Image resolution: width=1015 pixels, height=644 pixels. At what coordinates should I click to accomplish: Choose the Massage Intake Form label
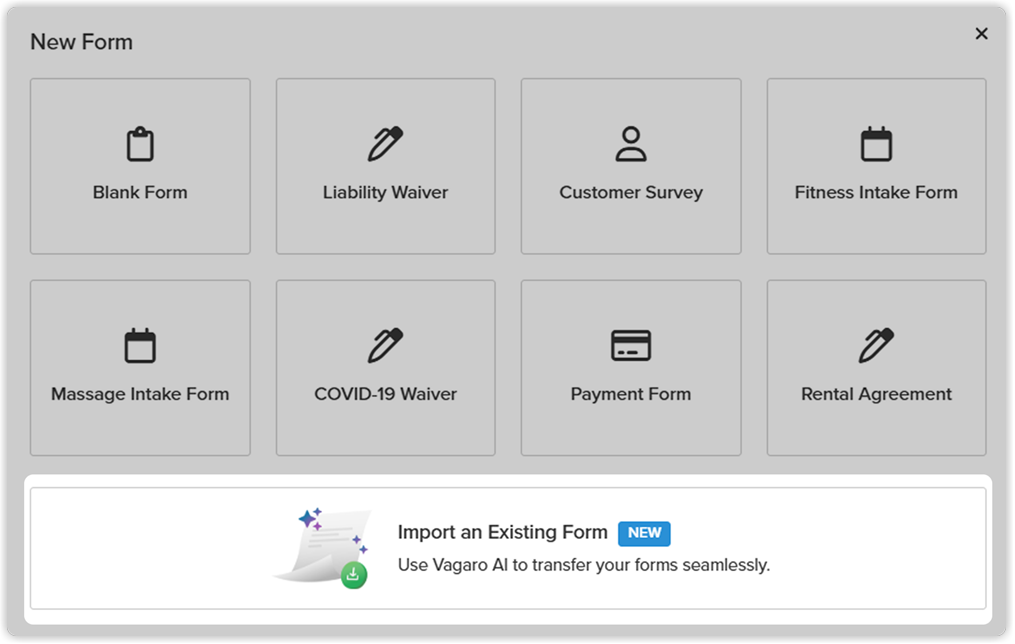point(140,394)
